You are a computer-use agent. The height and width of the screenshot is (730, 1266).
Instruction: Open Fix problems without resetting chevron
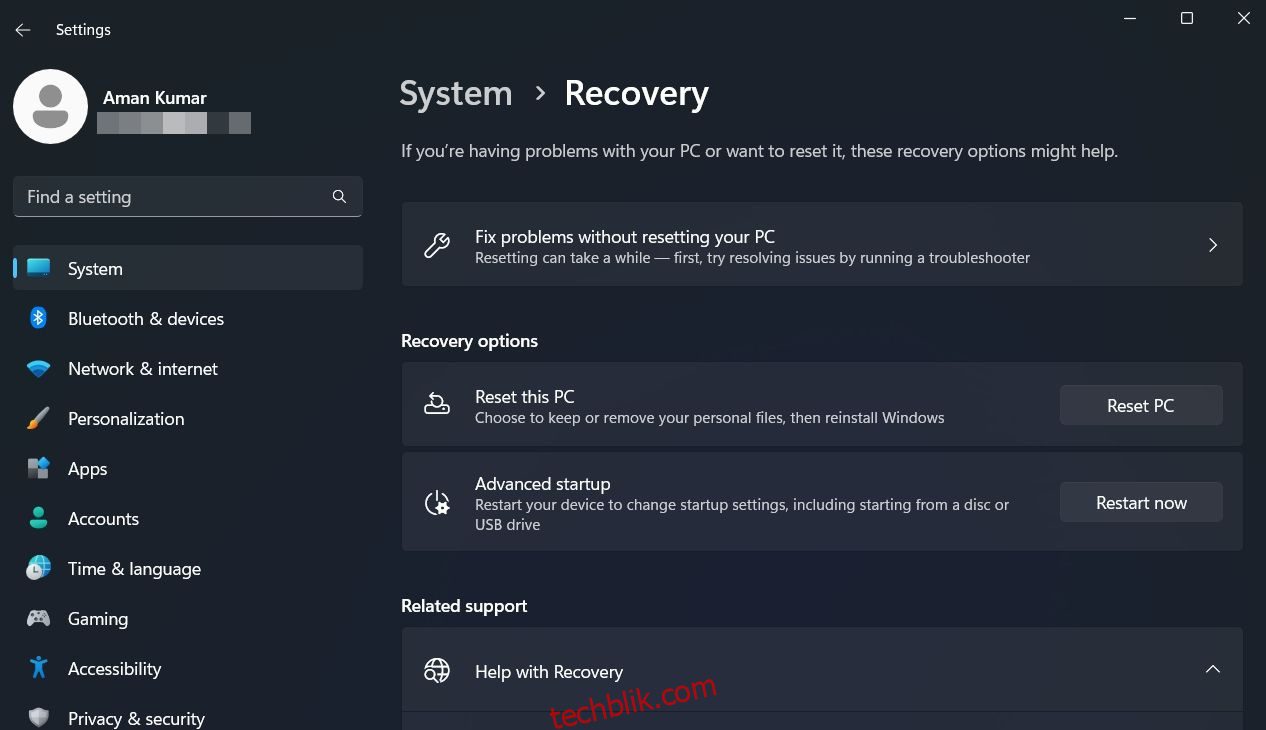(x=1212, y=245)
